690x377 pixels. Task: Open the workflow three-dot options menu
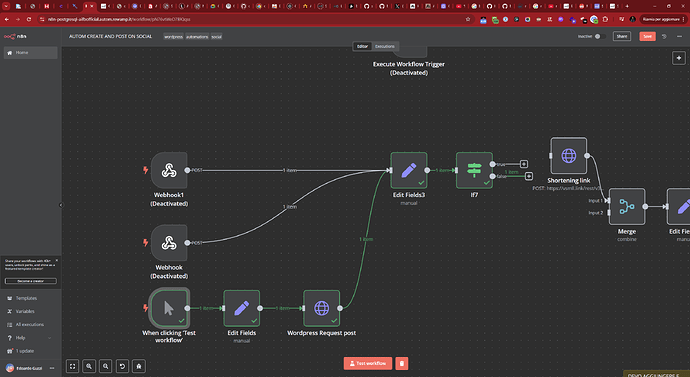click(679, 37)
